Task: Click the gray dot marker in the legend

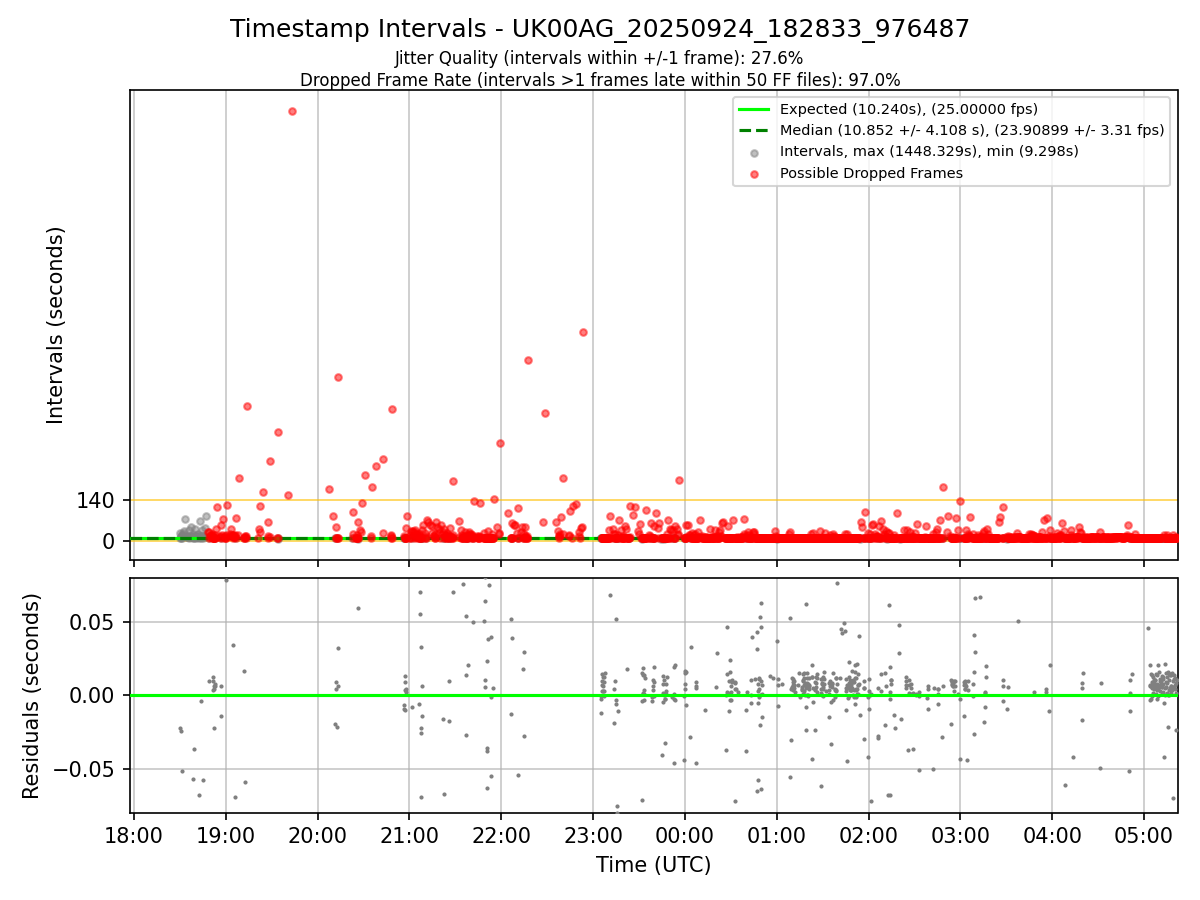Action: point(755,152)
